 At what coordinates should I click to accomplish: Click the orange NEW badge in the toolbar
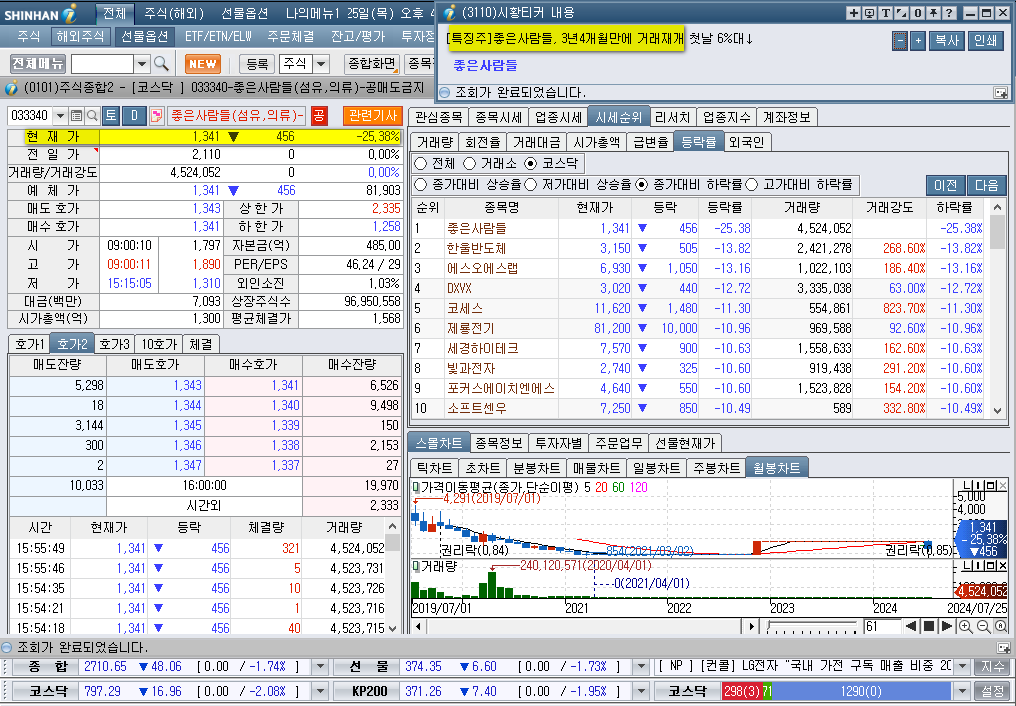[203, 63]
